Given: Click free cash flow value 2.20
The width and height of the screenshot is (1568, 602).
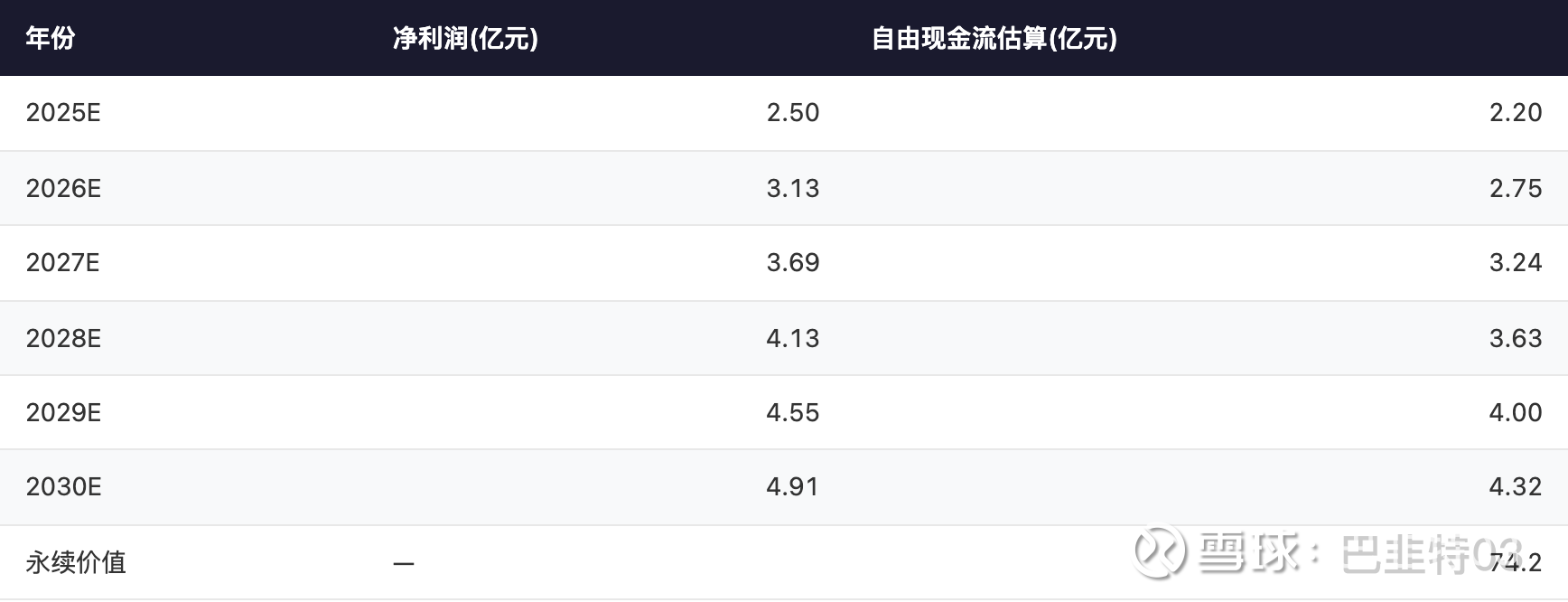Looking at the screenshot, I should (x=1515, y=113).
